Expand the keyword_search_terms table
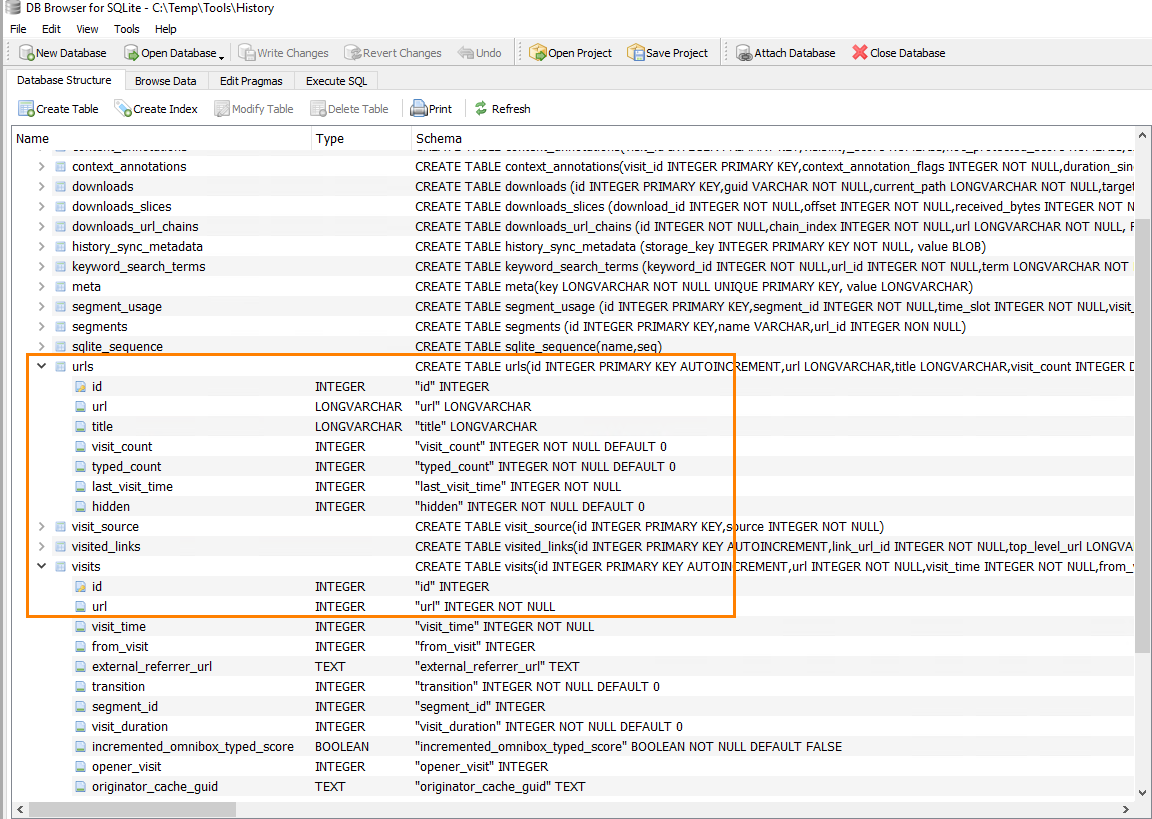 (x=42, y=267)
